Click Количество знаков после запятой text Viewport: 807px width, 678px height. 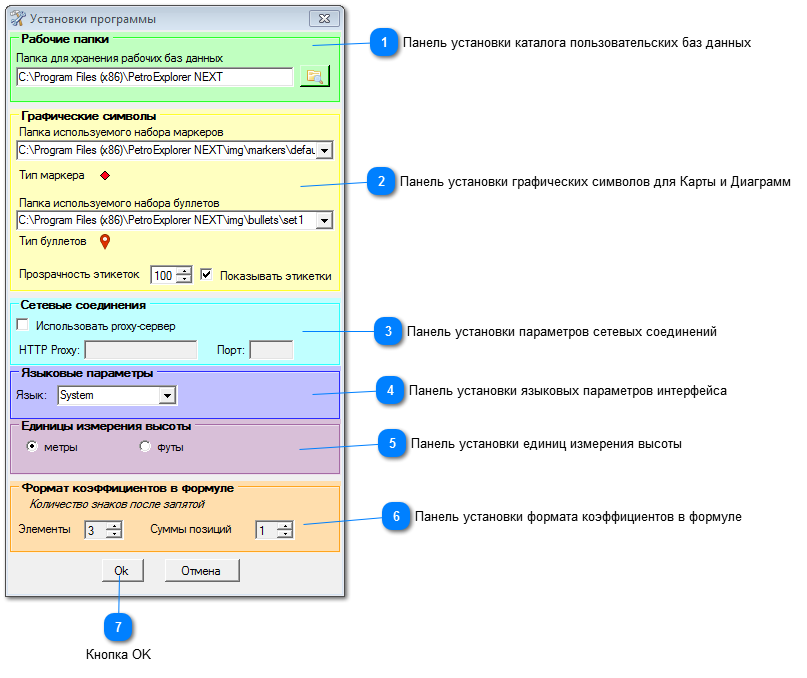pyautogui.click(x=117, y=504)
